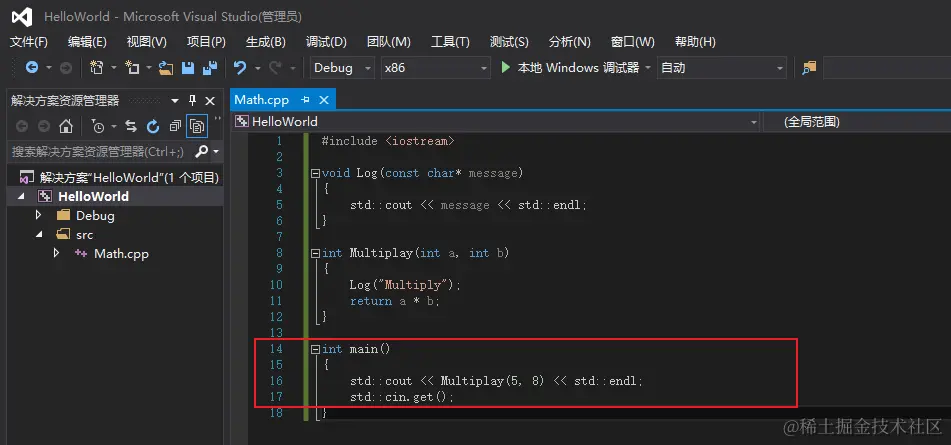The width and height of the screenshot is (951, 445).
Task: Open the Solution Explorer search options dropdown
Action: (216, 152)
